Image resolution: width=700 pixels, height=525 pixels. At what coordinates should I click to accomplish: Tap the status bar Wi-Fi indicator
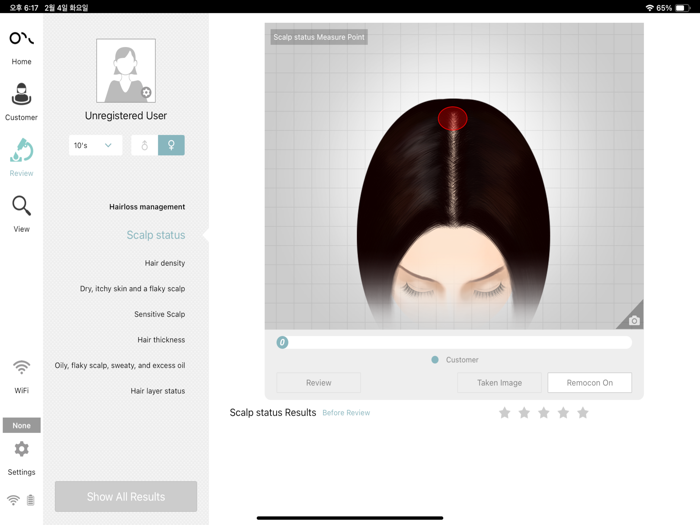[650, 8]
